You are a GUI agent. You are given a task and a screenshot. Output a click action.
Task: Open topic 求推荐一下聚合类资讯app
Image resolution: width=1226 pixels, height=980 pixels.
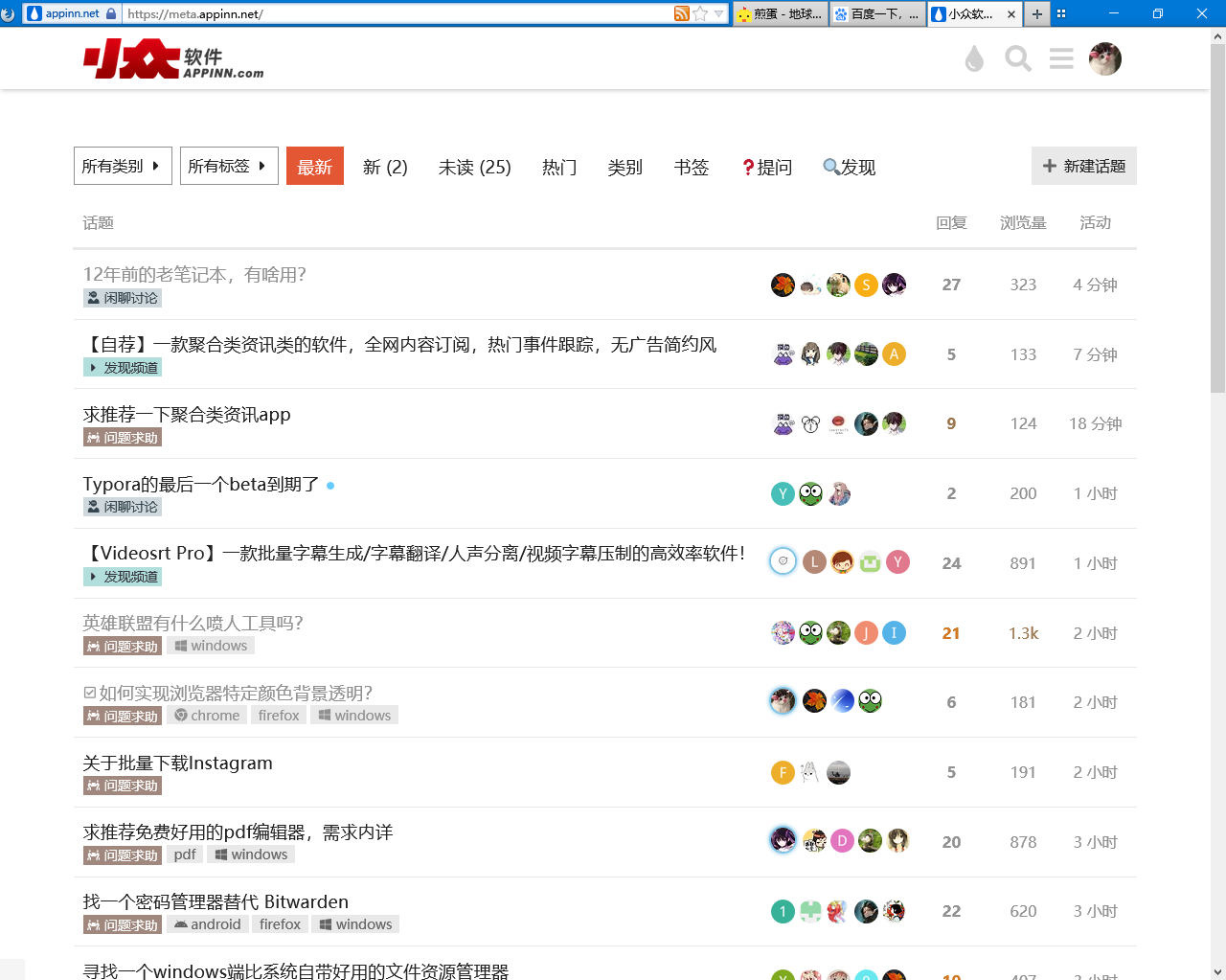[187, 415]
